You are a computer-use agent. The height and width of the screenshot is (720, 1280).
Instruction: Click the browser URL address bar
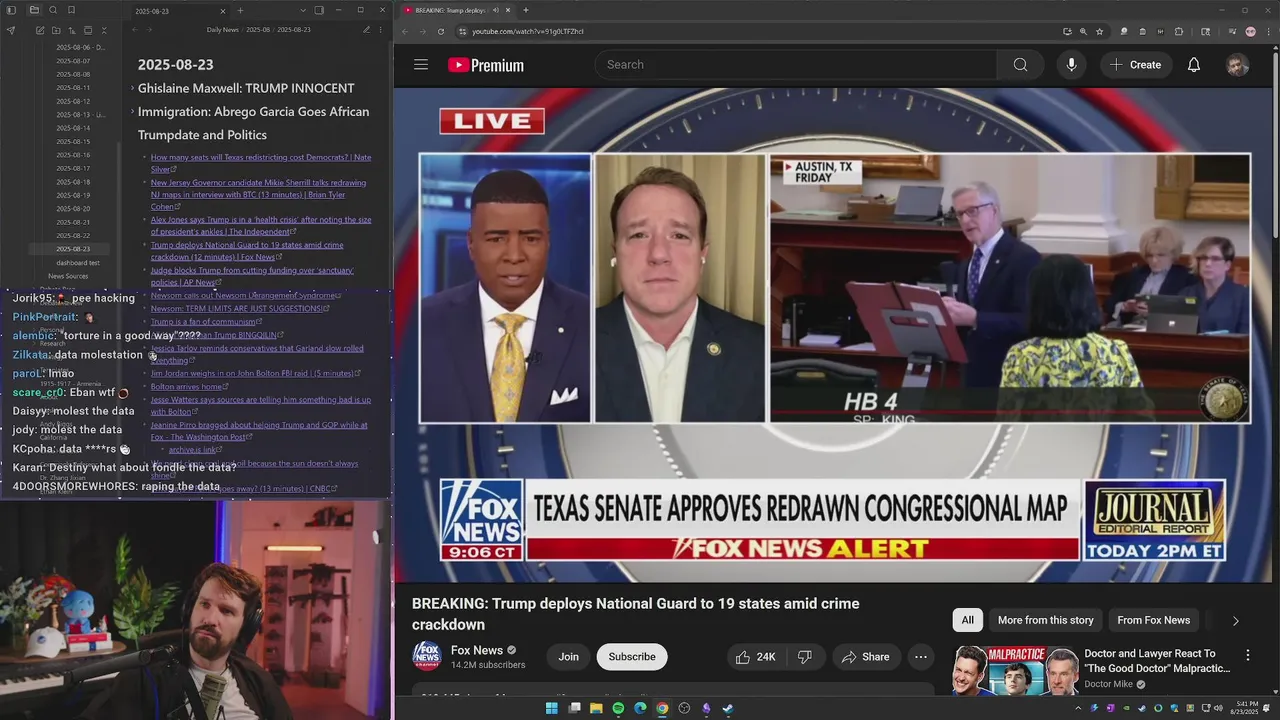pos(760,31)
